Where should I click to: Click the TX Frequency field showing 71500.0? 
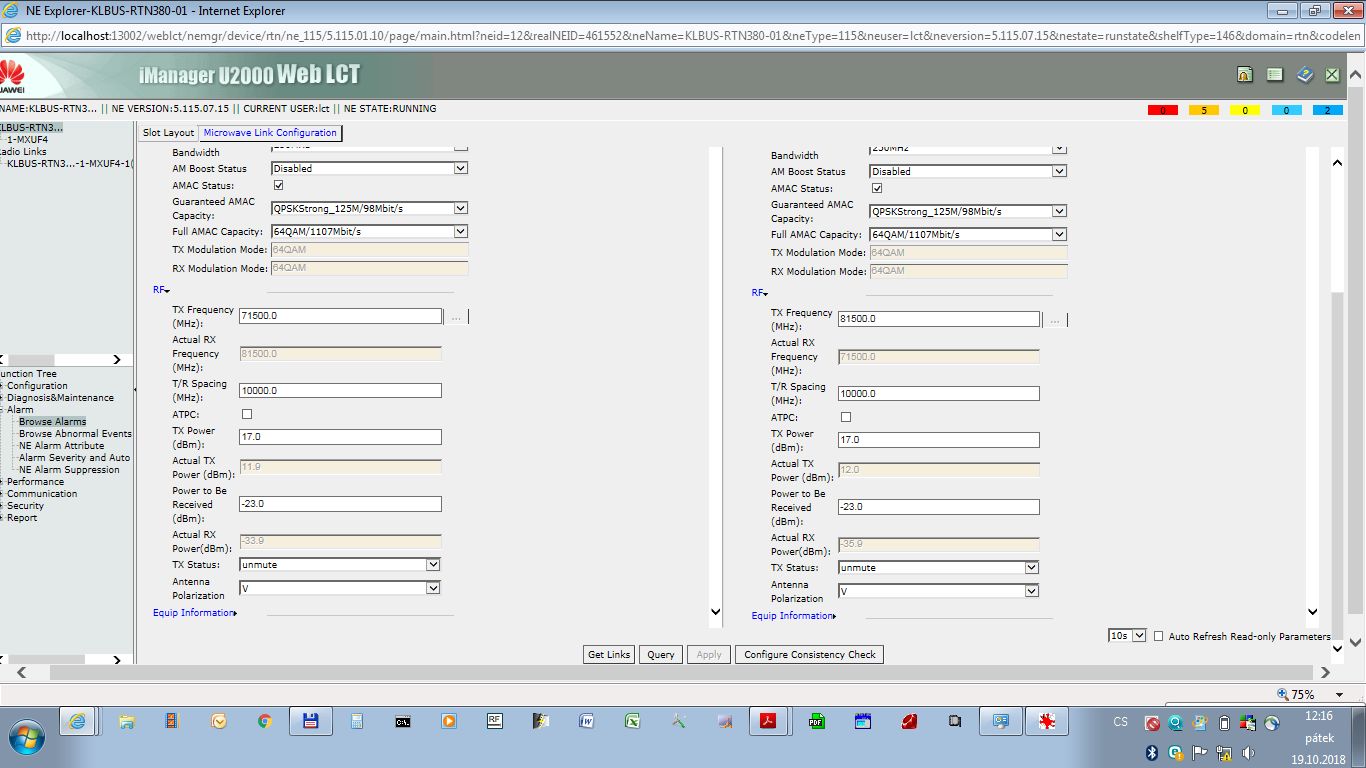coord(340,316)
